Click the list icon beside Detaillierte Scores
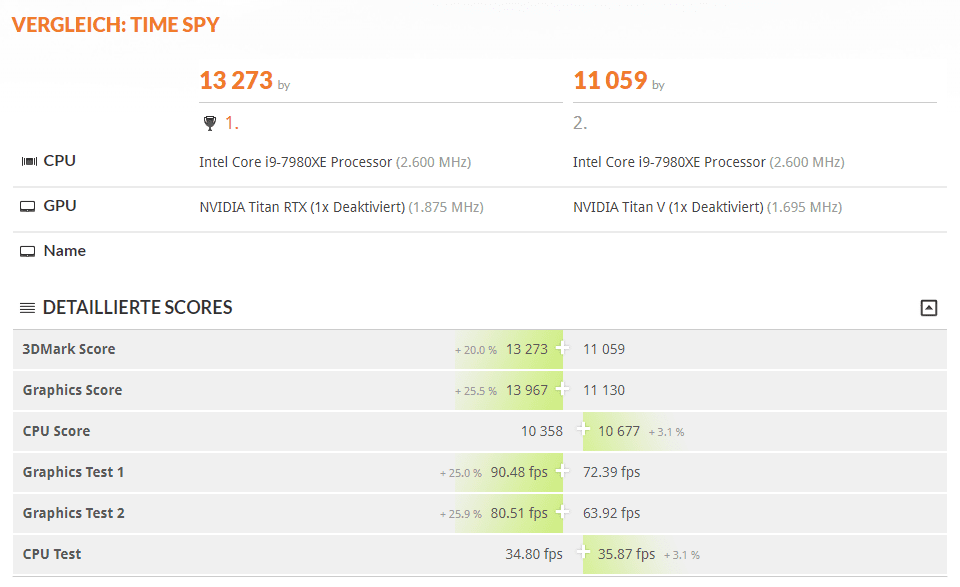 coord(28,308)
